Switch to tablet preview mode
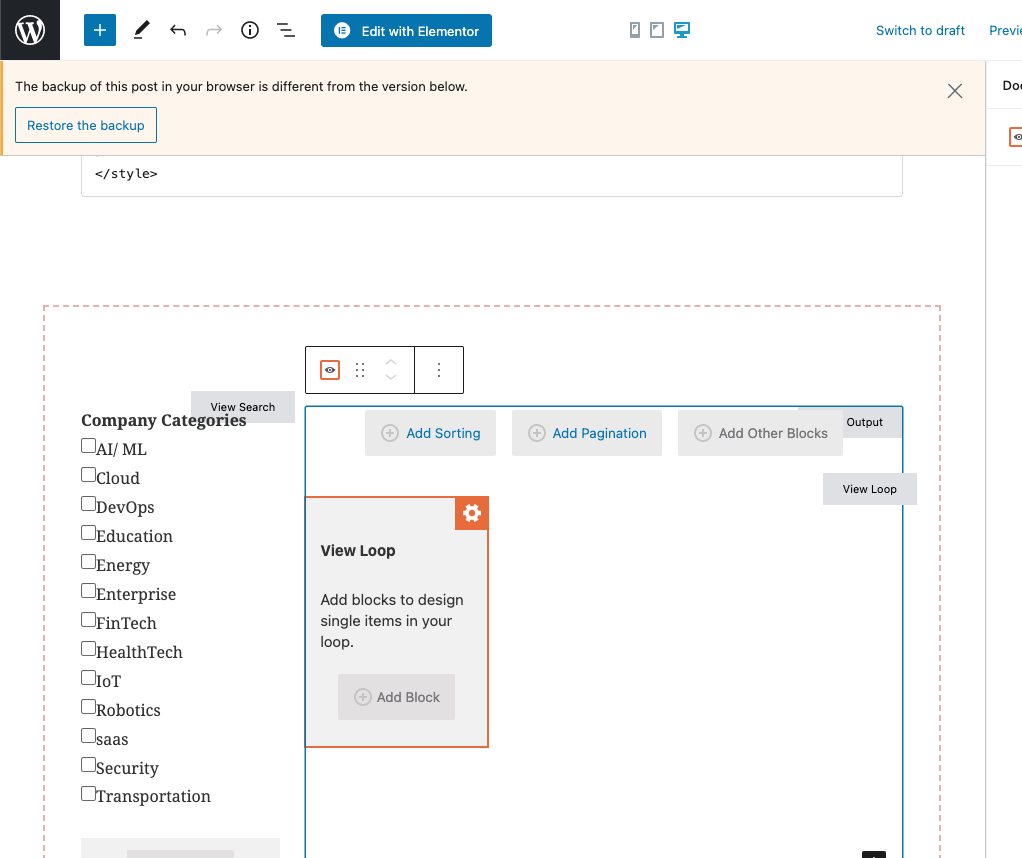The image size is (1022, 858). [x=657, y=30]
